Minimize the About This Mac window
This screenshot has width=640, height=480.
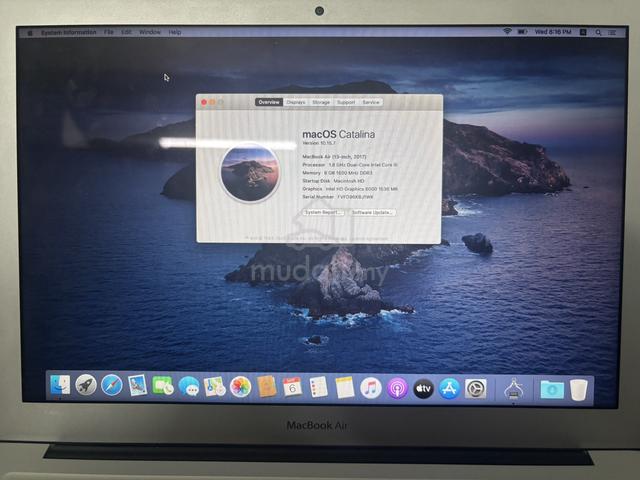click(x=212, y=102)
